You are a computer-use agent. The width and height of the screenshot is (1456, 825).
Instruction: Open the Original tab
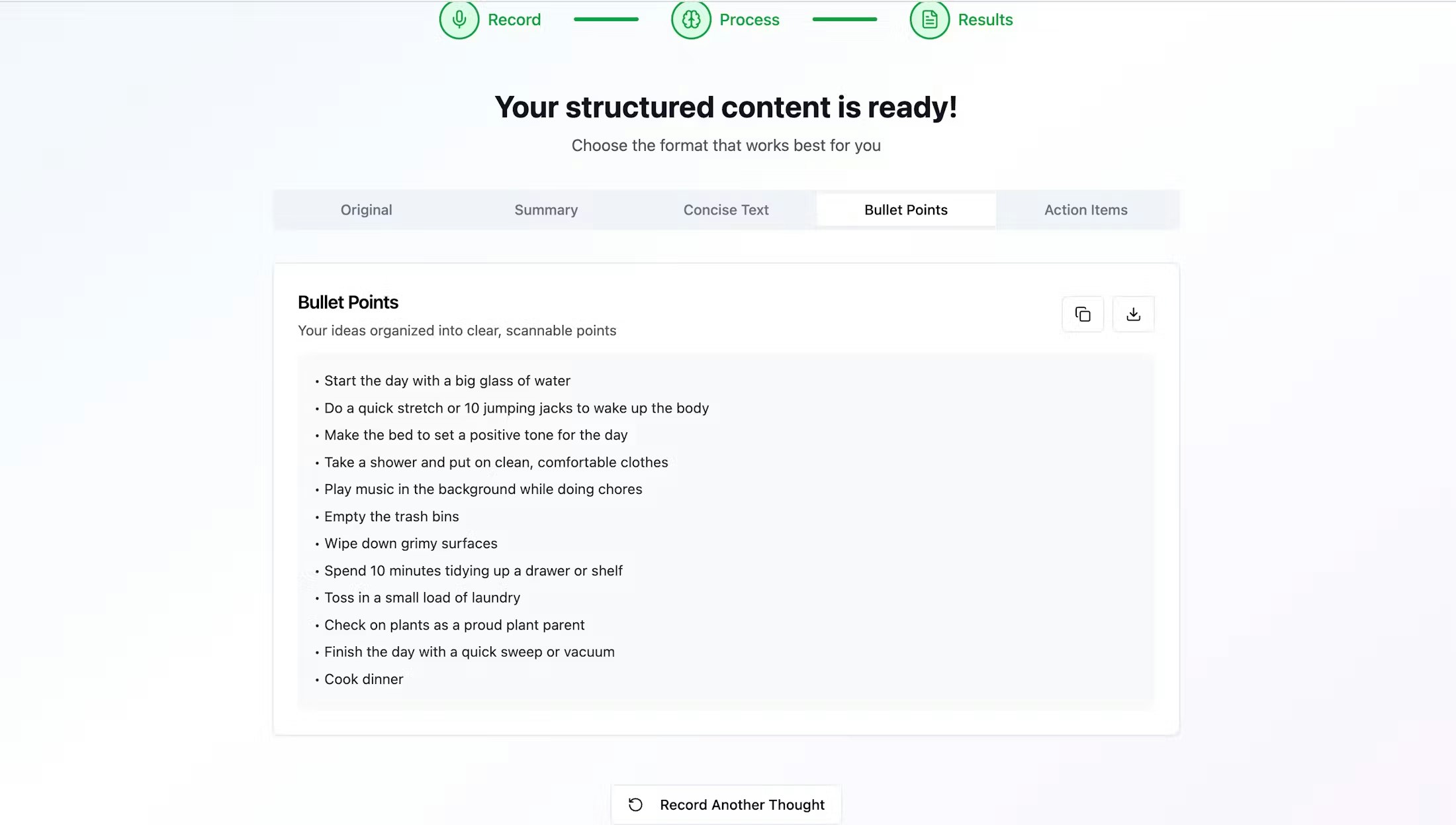(366, 210)
